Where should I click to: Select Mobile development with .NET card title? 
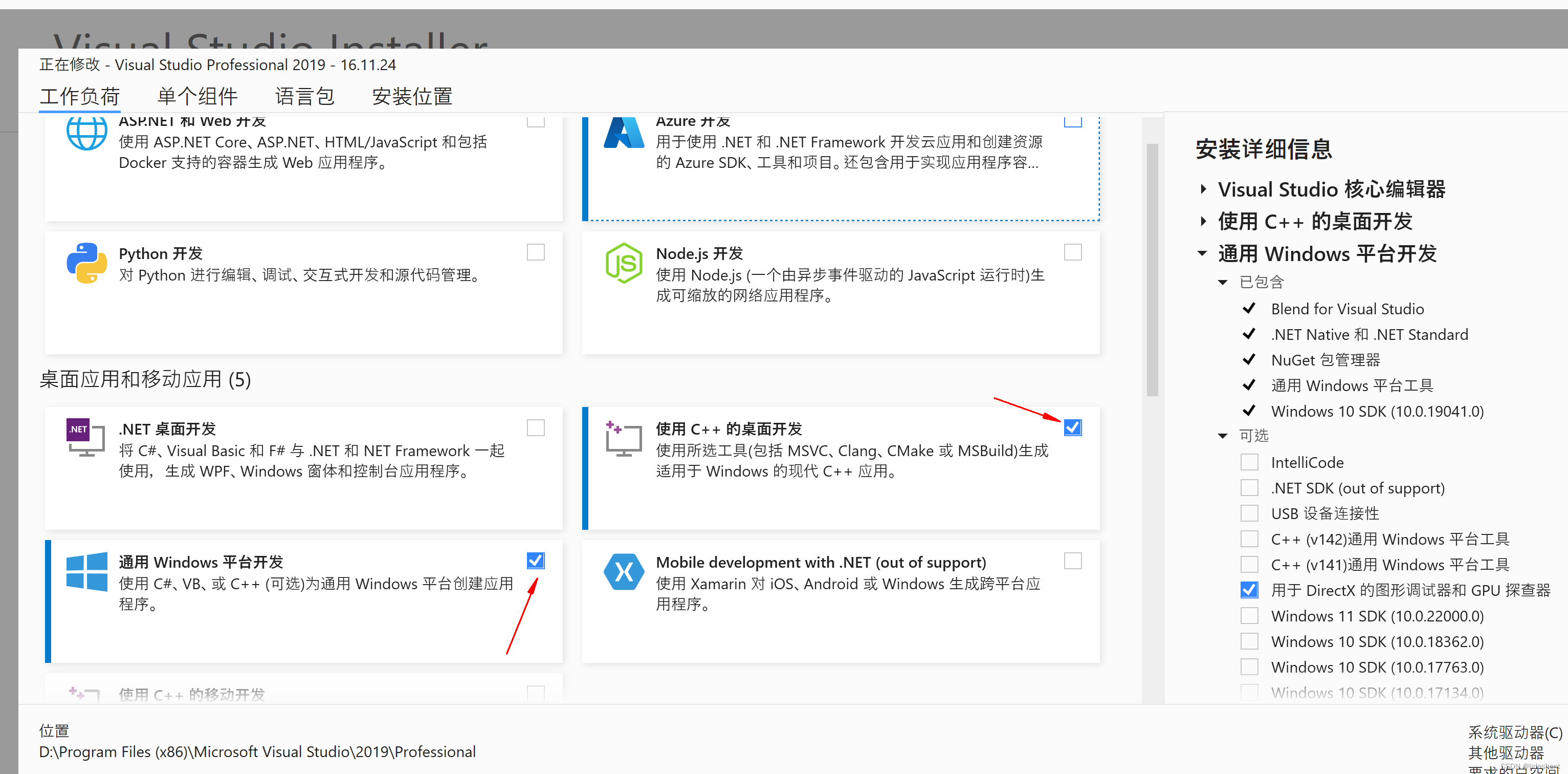click(x=821, y=562)
